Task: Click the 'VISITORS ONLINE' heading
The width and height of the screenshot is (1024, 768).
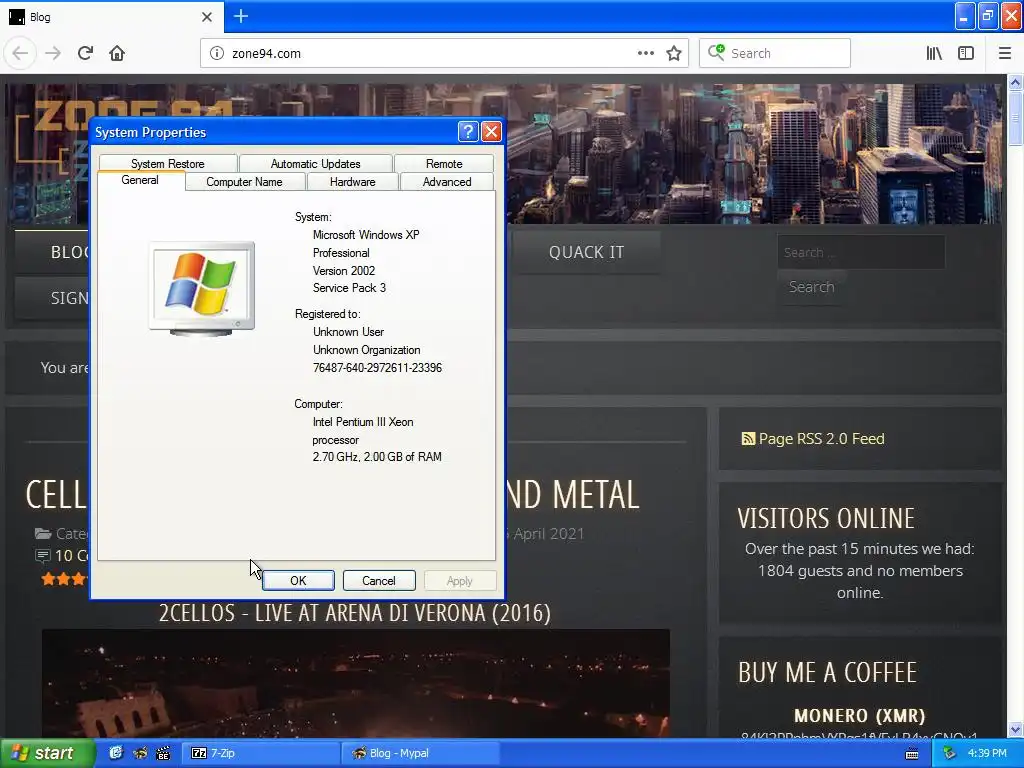Action: (826, 519)
